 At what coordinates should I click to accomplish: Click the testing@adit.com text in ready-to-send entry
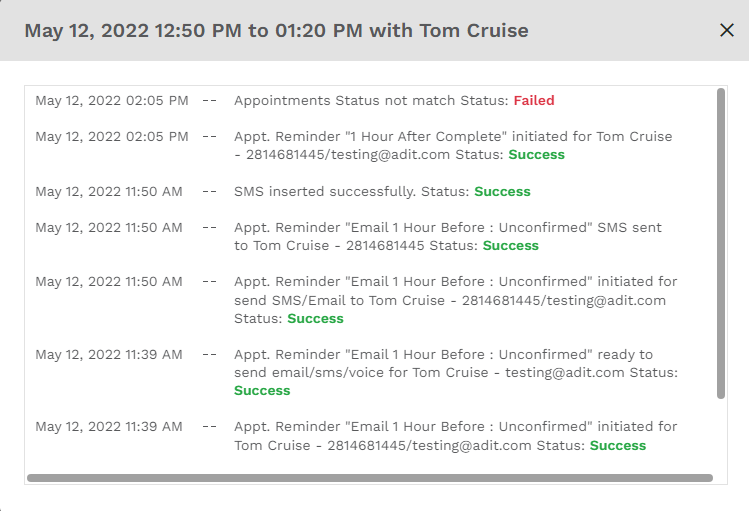565,373
